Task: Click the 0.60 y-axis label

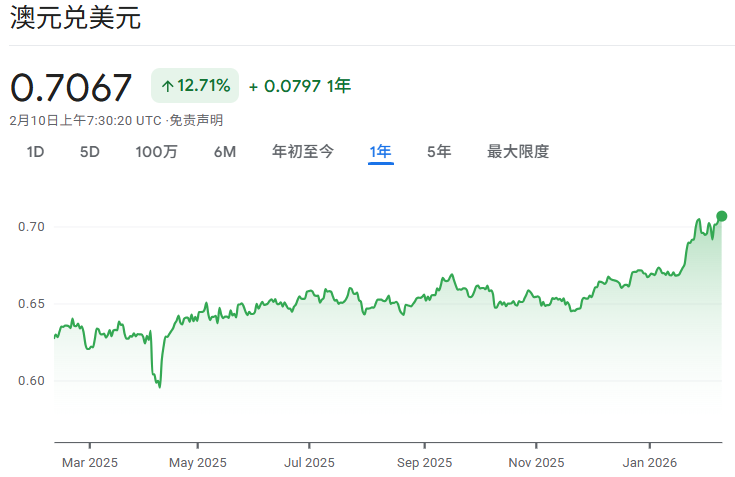Action: (x=31, y=380)
